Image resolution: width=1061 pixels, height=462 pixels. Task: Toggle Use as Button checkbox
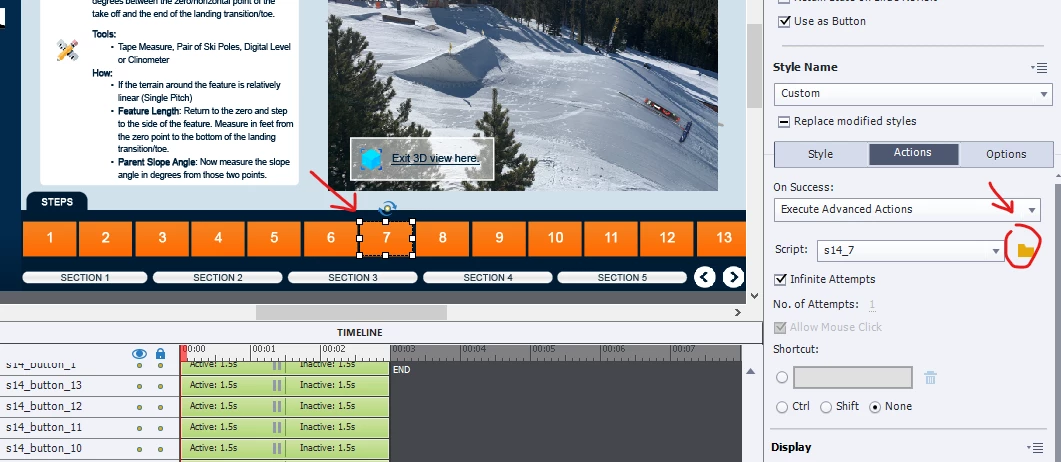pos(784,21)
